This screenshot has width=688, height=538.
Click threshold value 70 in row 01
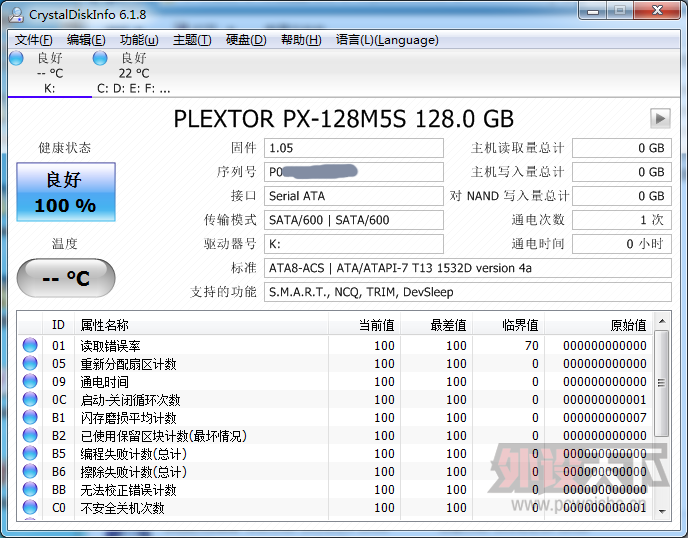531,345
